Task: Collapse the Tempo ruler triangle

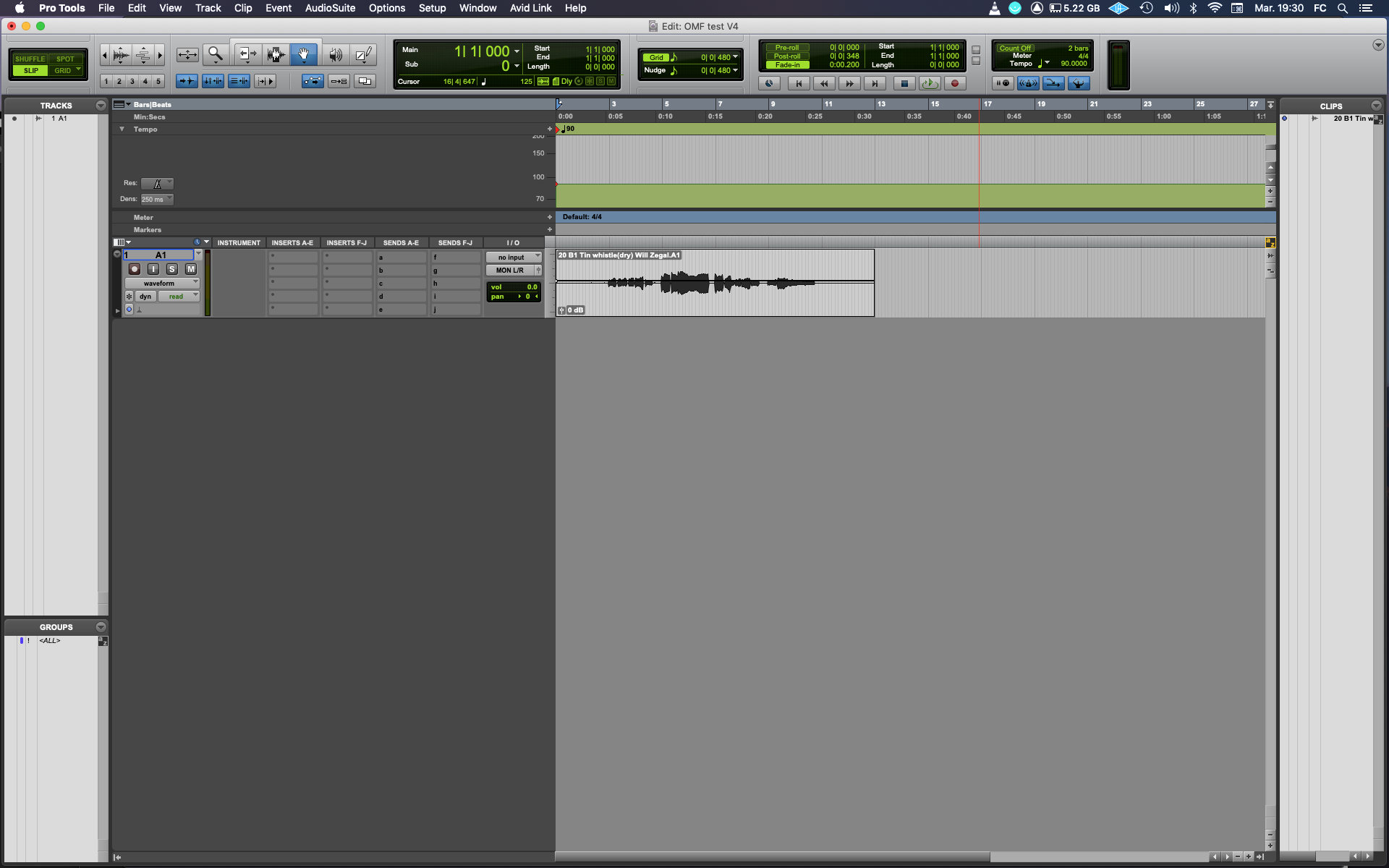Action: pyautogui.click(x=122, y=129)
